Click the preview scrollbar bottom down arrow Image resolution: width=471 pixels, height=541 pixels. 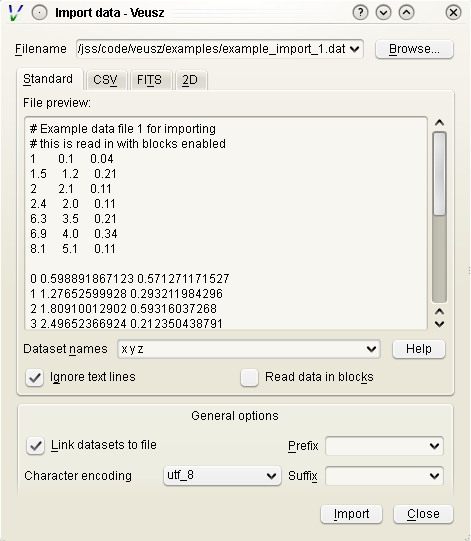[439, 324]
